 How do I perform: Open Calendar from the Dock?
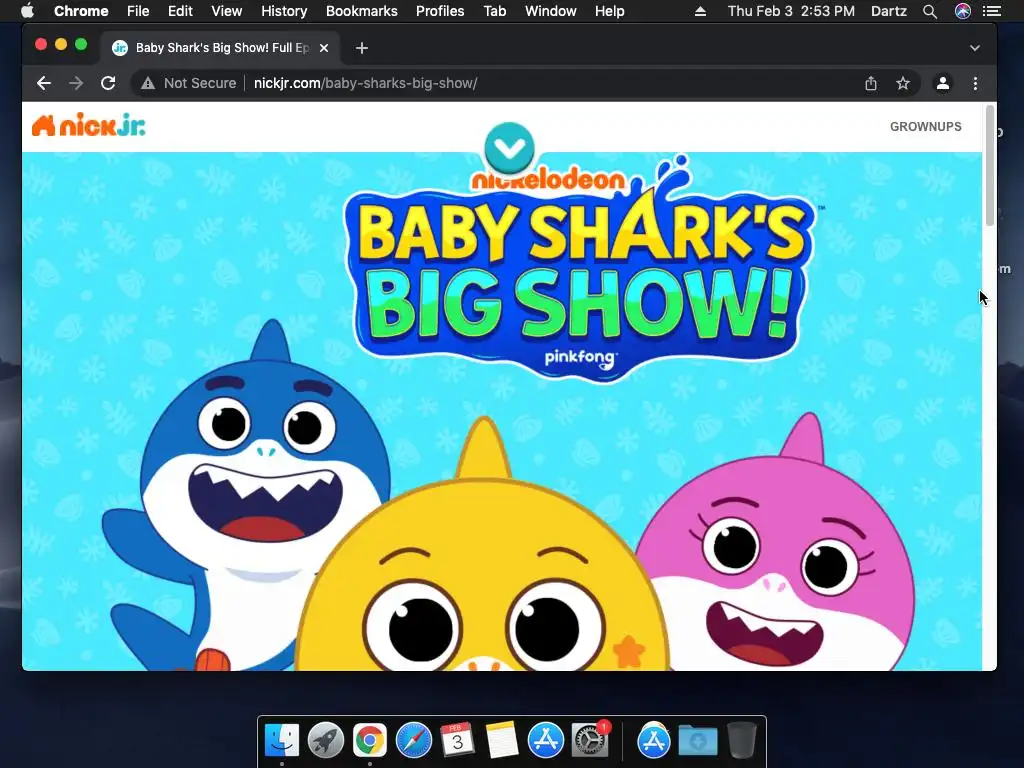pyautogui.click(x=457, y=741)
